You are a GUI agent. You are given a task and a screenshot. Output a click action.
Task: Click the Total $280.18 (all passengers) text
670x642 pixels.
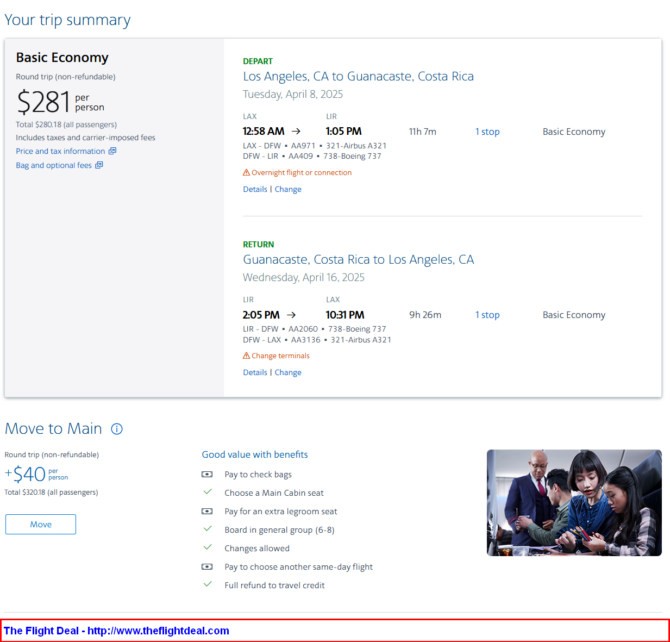66,125
